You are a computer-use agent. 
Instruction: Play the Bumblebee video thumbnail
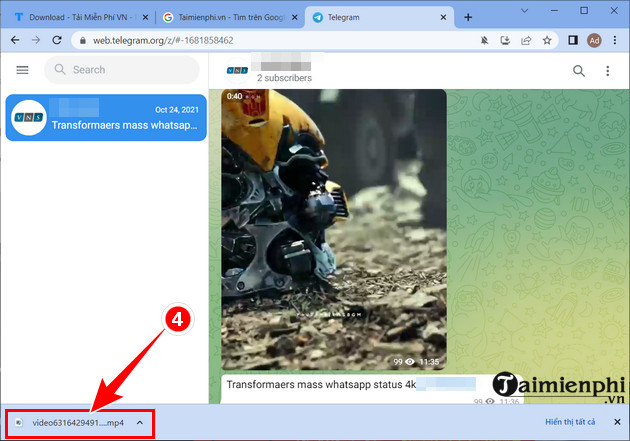(x=333, y=229)
